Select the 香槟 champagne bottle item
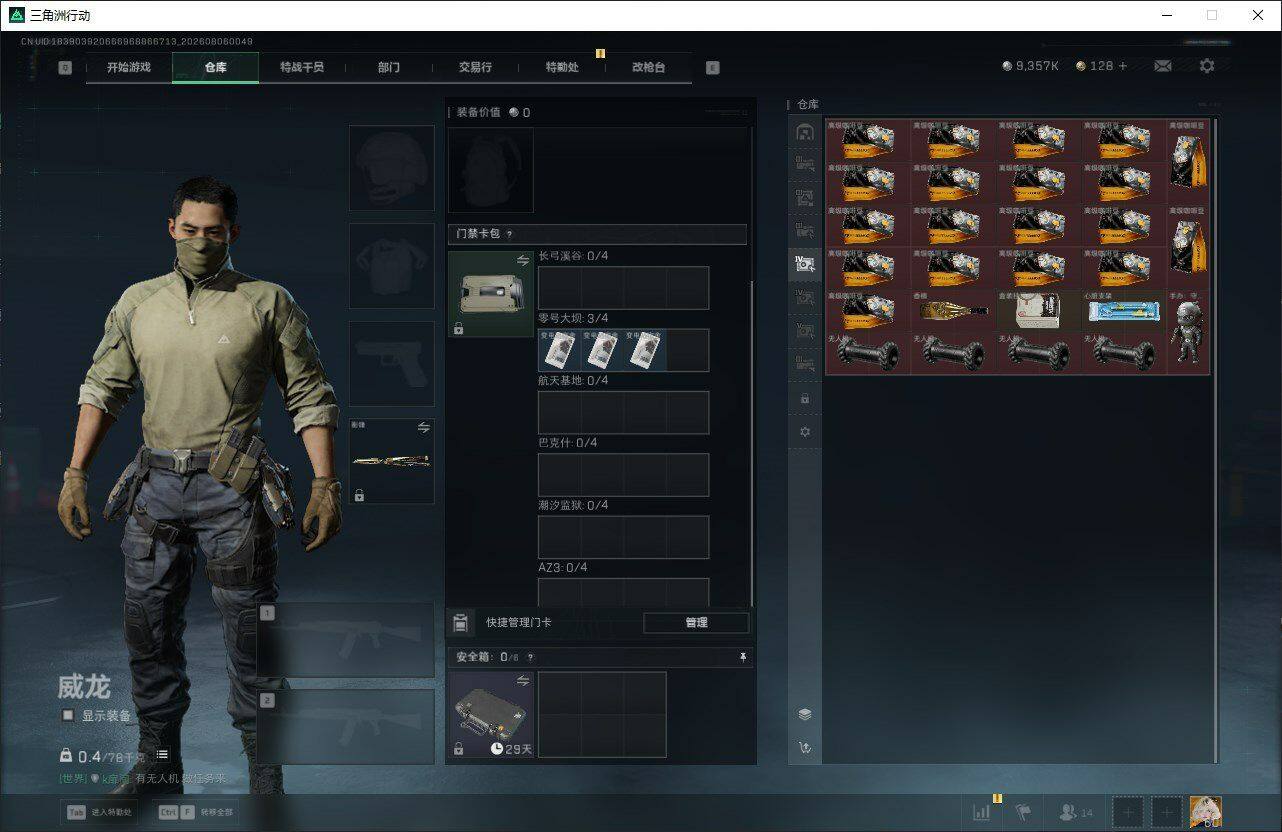Image resolution: width=1282 pixels, height=832 pixels. tap(954, 311)
